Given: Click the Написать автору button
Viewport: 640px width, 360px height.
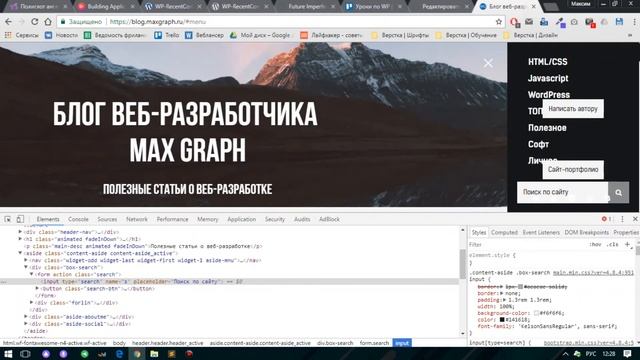Looking at the screenshot, I should tap(573, 109).
